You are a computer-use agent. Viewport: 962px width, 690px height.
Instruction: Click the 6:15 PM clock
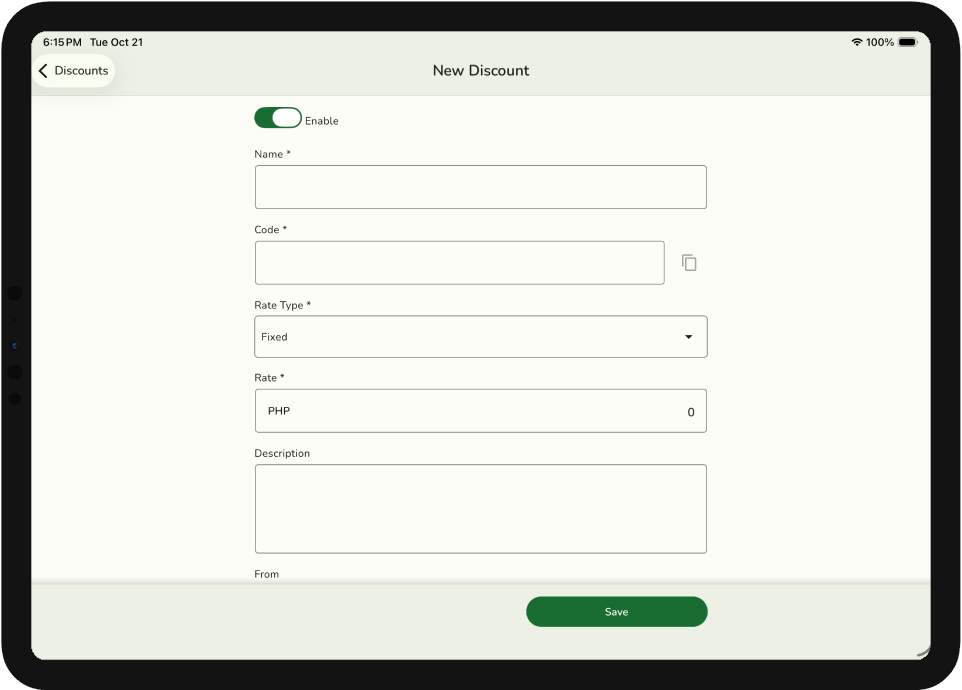coord(62,43)
